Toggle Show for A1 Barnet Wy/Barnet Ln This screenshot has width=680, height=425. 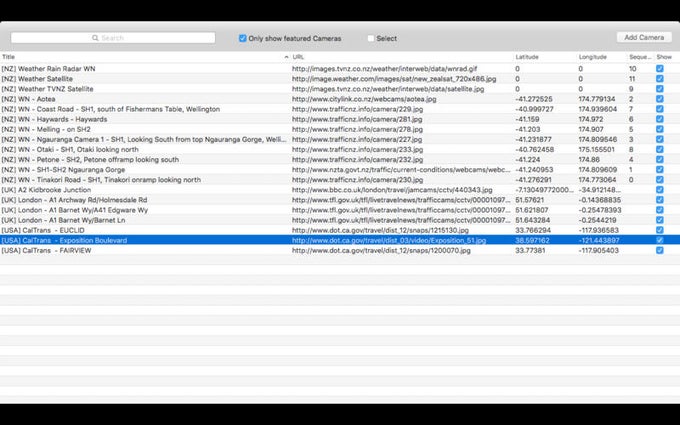click(660, 220)
